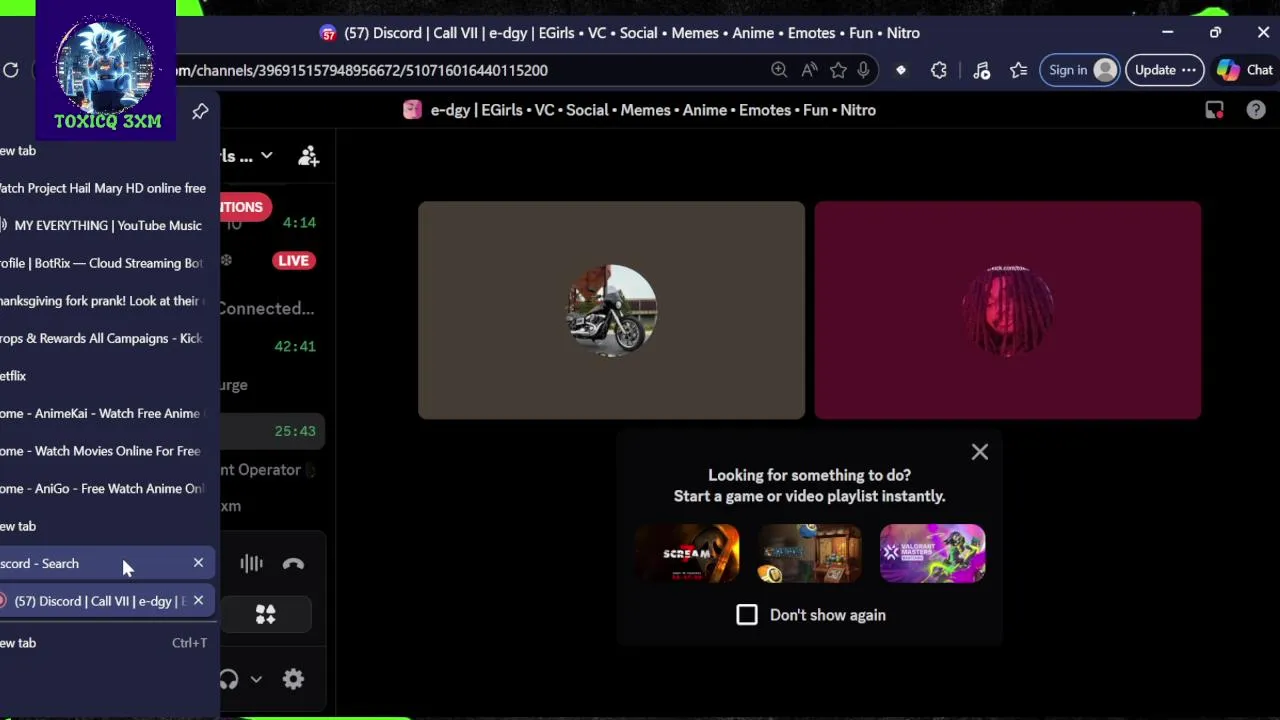Pin the vertical tabs pane

[x=200, y=112]
